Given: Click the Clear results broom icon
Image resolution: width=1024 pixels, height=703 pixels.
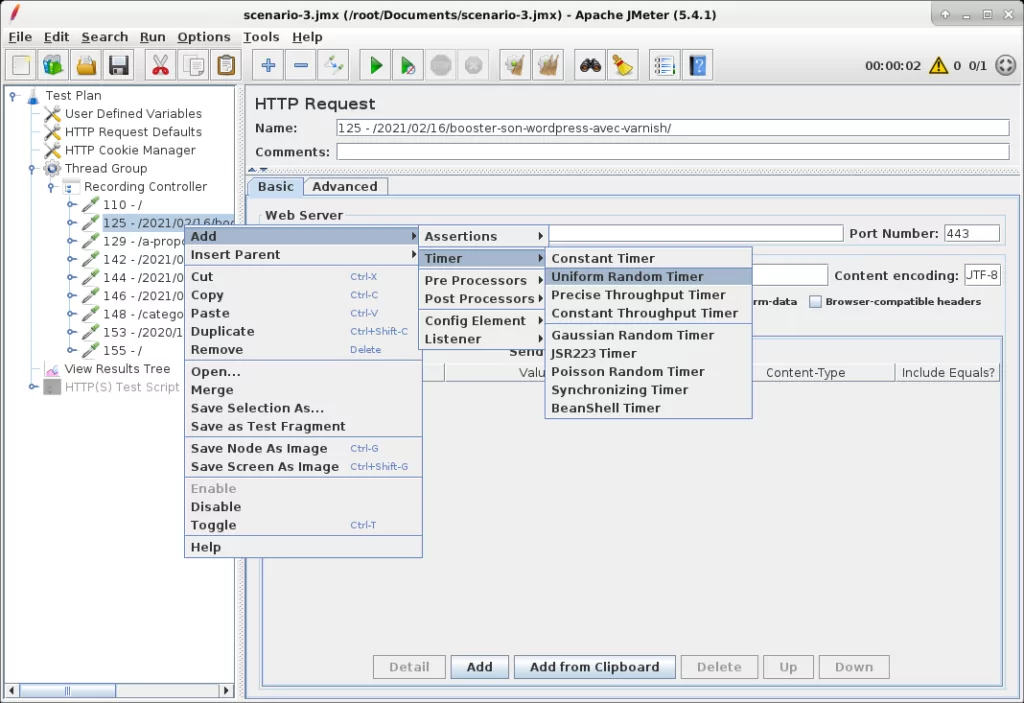Looking at the screenshot, I should click(x=515, y=65).
